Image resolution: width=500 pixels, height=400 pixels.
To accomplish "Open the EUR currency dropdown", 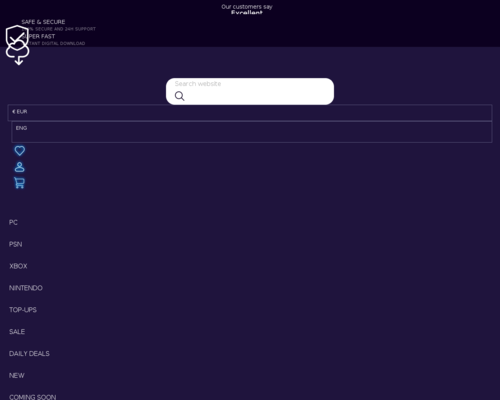I will pos(250,112).
